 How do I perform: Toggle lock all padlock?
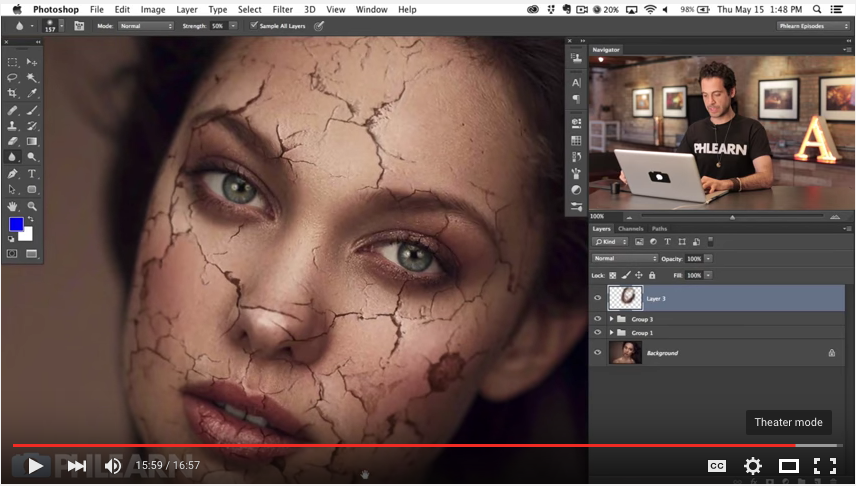(x=652, y=276)
